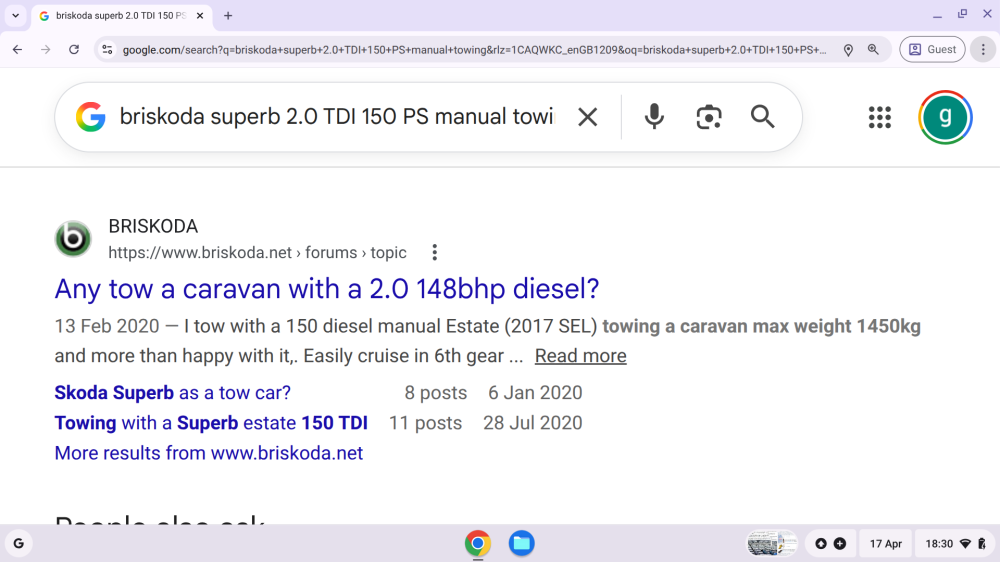This screenshot has width=1000, height=562.
Task: Click the '8 posts' text
Action: pyautogui.click(x=436, y=392)
